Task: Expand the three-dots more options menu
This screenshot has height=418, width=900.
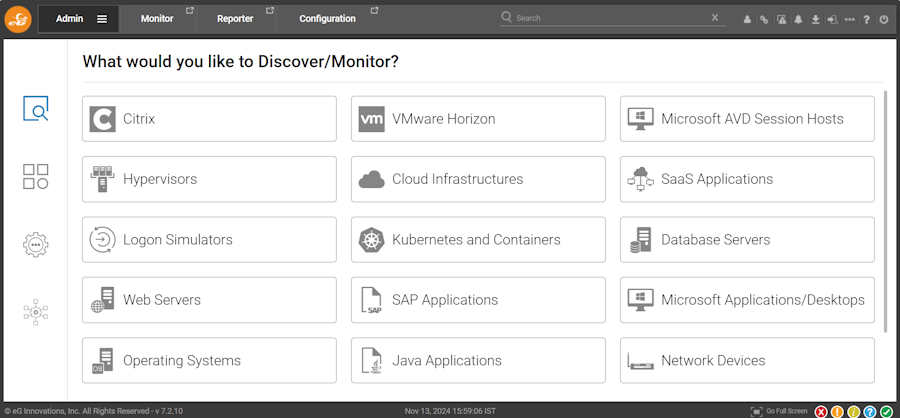Action: (849, 19)
